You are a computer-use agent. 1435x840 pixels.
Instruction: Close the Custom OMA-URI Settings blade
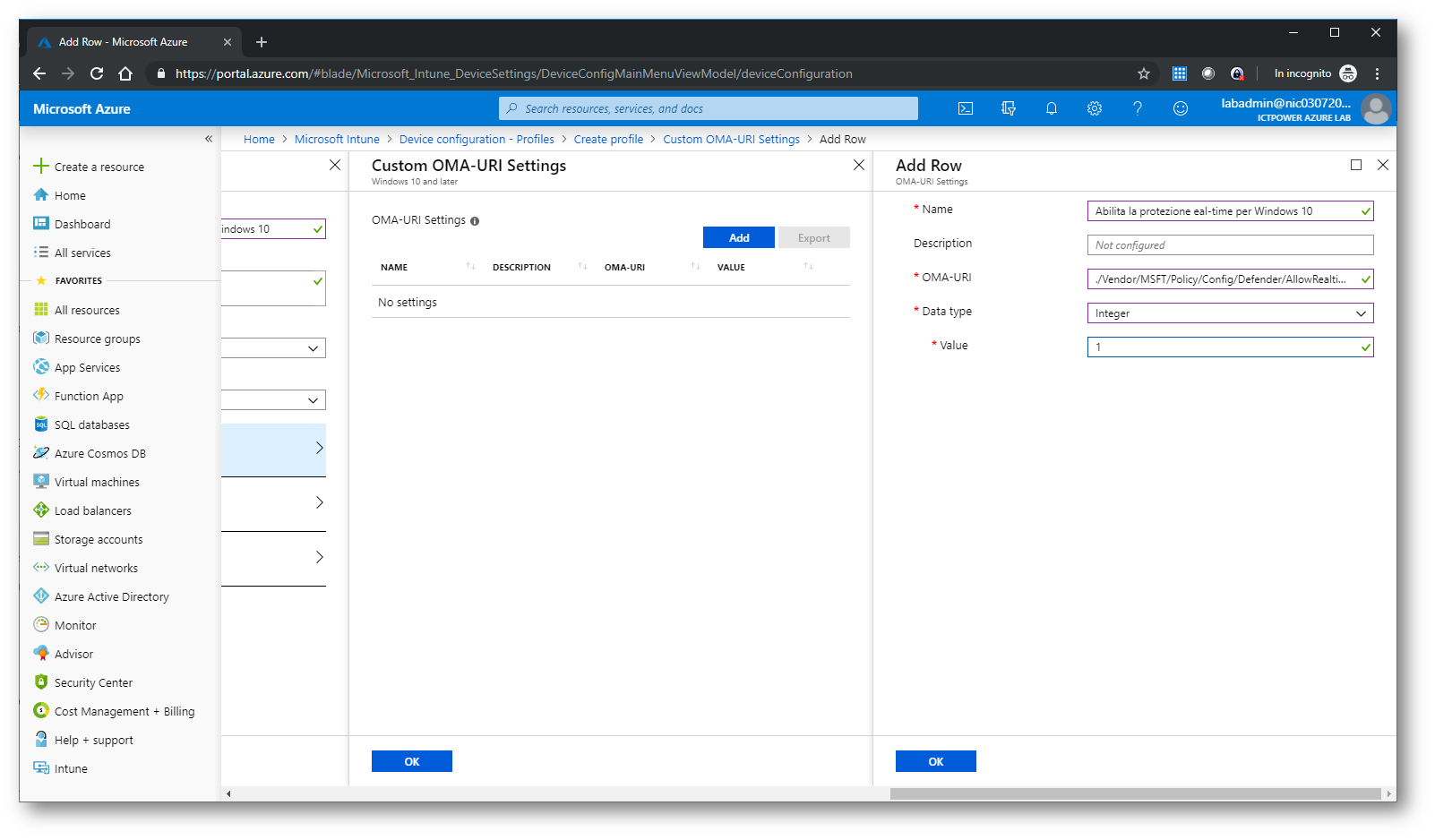pos(859,165)
